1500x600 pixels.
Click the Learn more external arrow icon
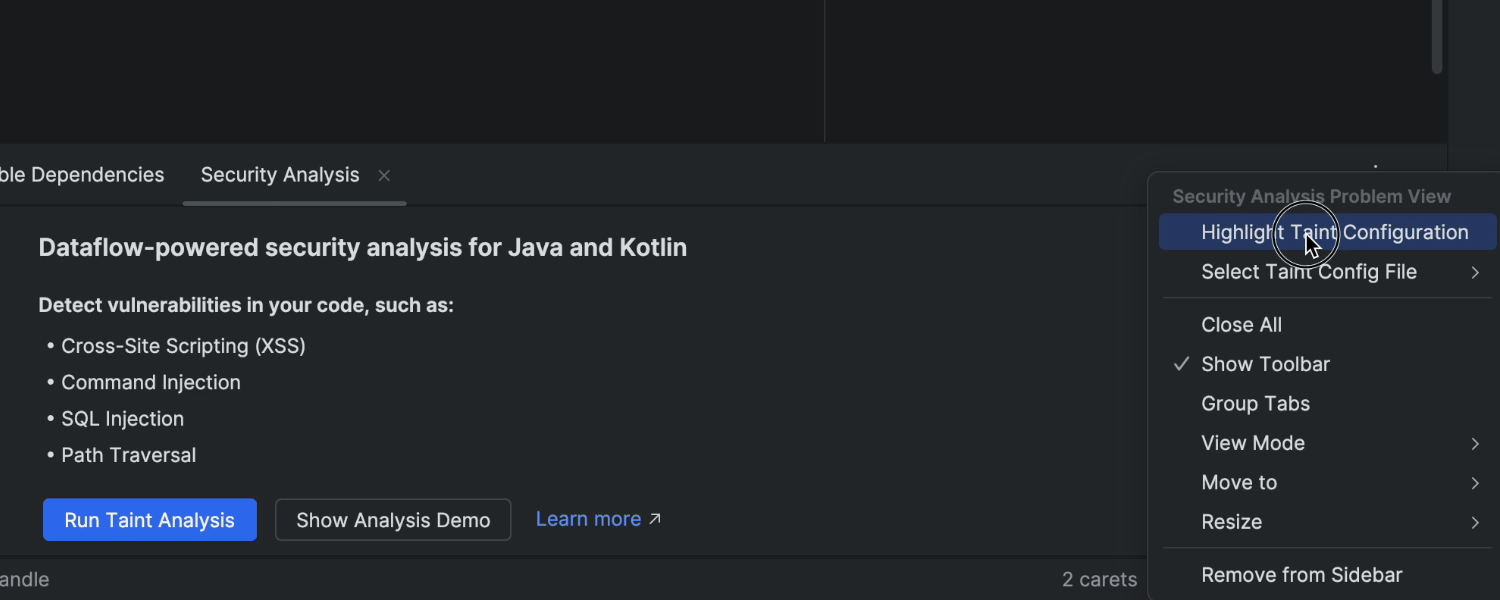(655, 519)
